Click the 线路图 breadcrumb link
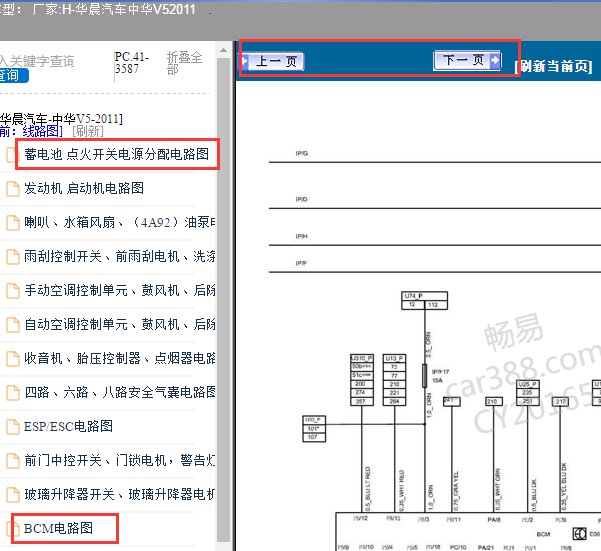Screen dimensions: 601x551 point(42,131)
